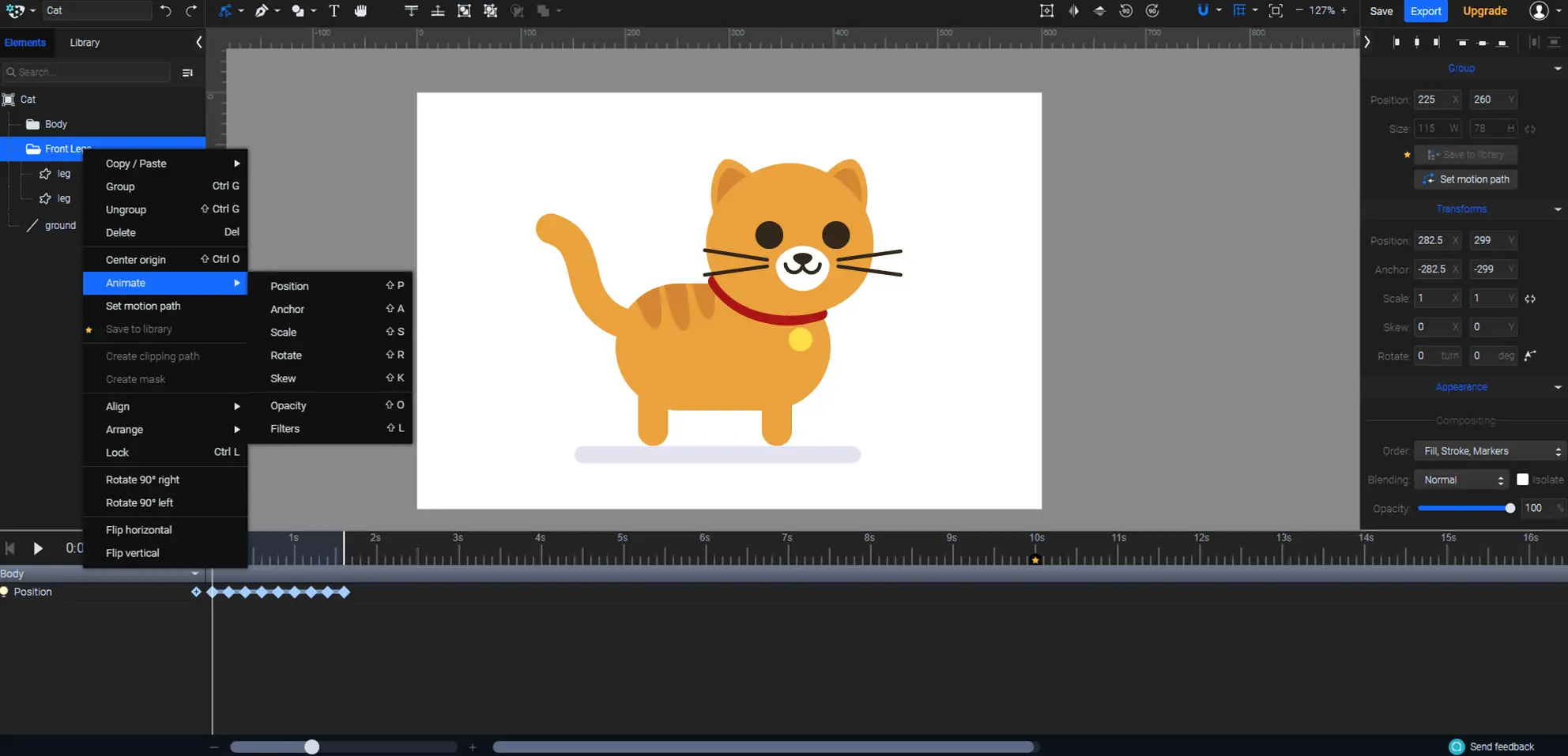Toggle the Isolate checkbox
Image resolution: width=1568 pixels, height=756 pixels.
click(x=1522, y=480)
